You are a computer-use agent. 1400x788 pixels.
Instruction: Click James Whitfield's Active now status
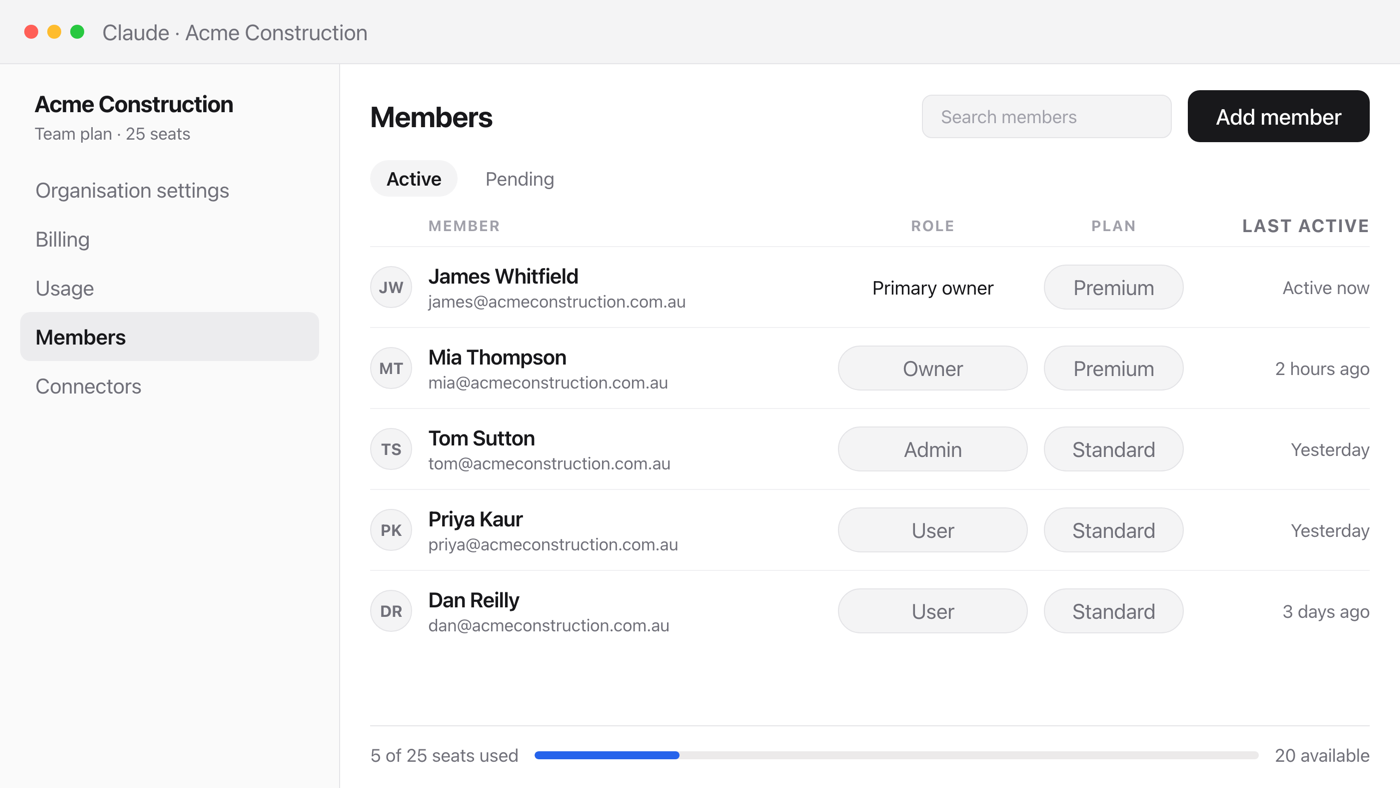coord(1325,288)
